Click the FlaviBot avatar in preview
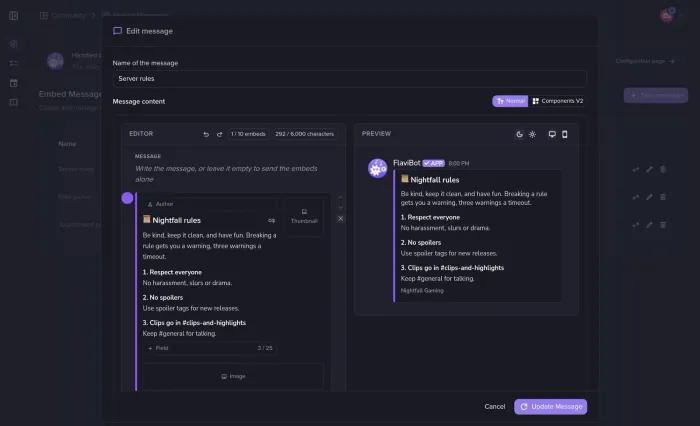This screenshot has width=700, height=426. click(x=377, y=168)
